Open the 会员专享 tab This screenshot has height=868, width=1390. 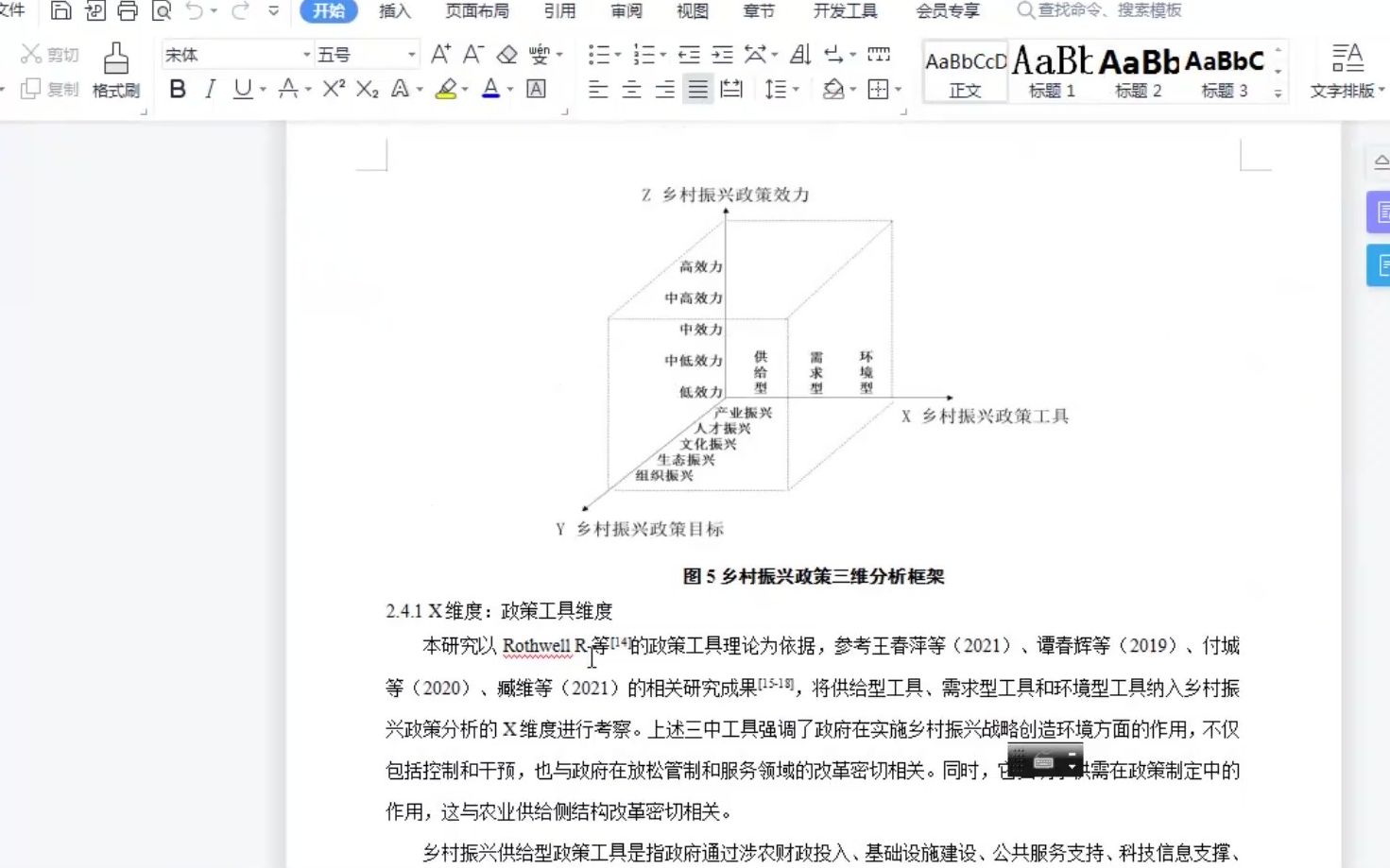coord(948,11)
